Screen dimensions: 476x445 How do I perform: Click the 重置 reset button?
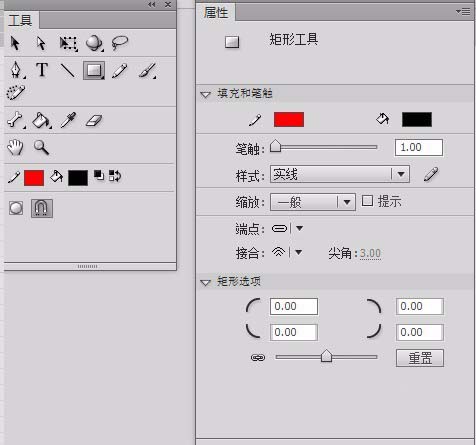click(x=420, y=358)
